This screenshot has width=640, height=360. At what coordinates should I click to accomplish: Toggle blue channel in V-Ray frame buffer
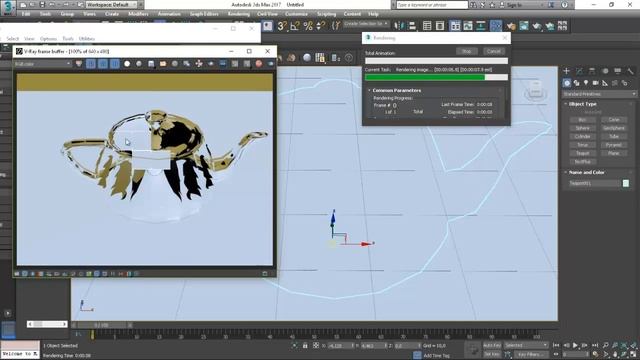[x=115, y=64]
